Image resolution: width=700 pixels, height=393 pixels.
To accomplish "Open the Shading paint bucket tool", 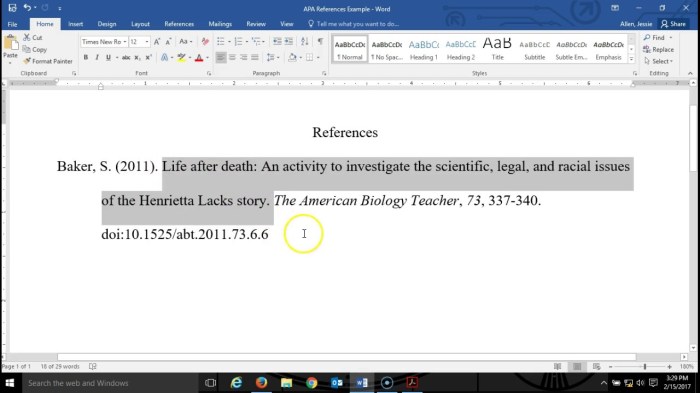I will pos(292,58).
